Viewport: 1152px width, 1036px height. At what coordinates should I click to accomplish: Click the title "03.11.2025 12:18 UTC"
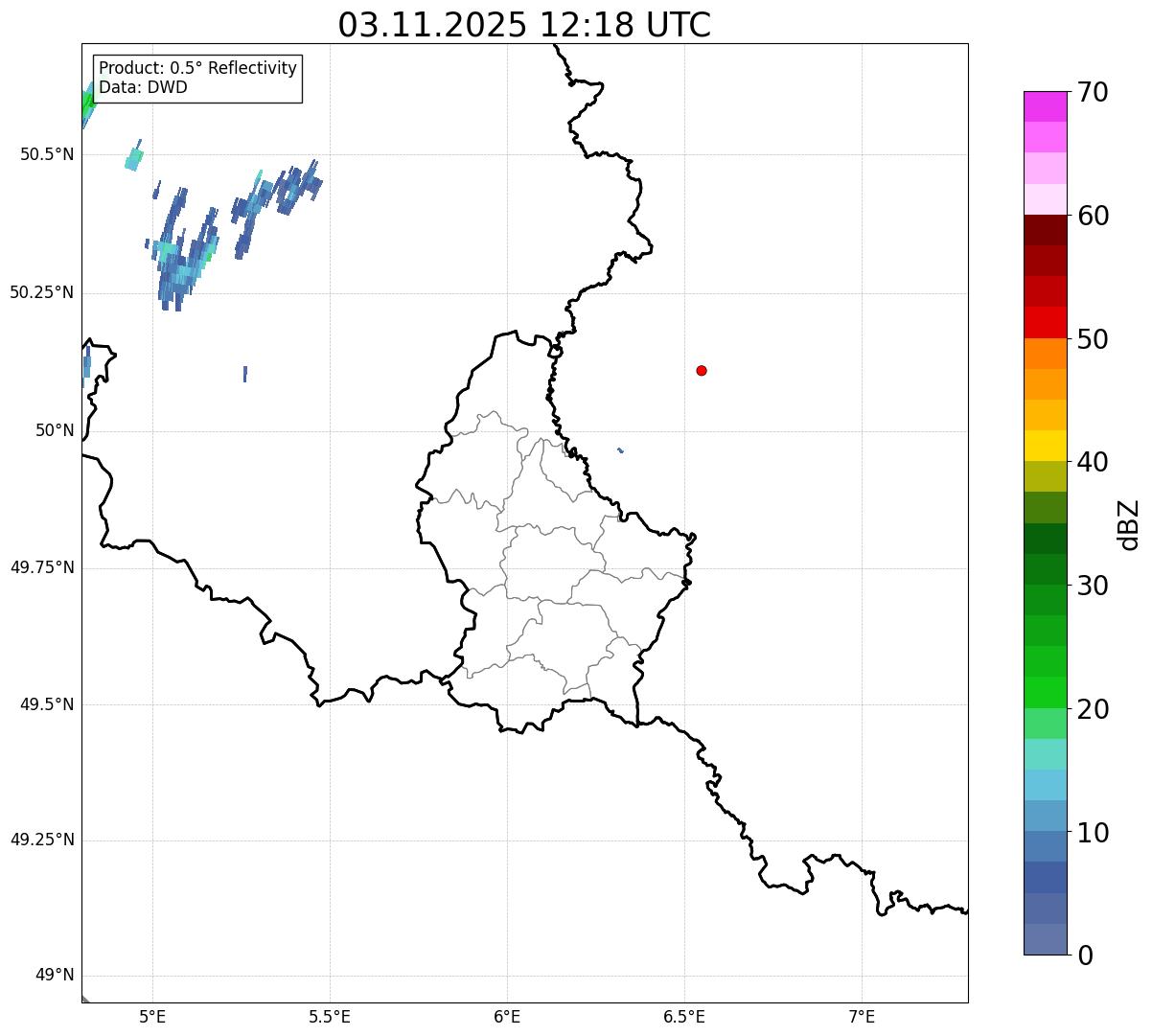click(524, 25)
